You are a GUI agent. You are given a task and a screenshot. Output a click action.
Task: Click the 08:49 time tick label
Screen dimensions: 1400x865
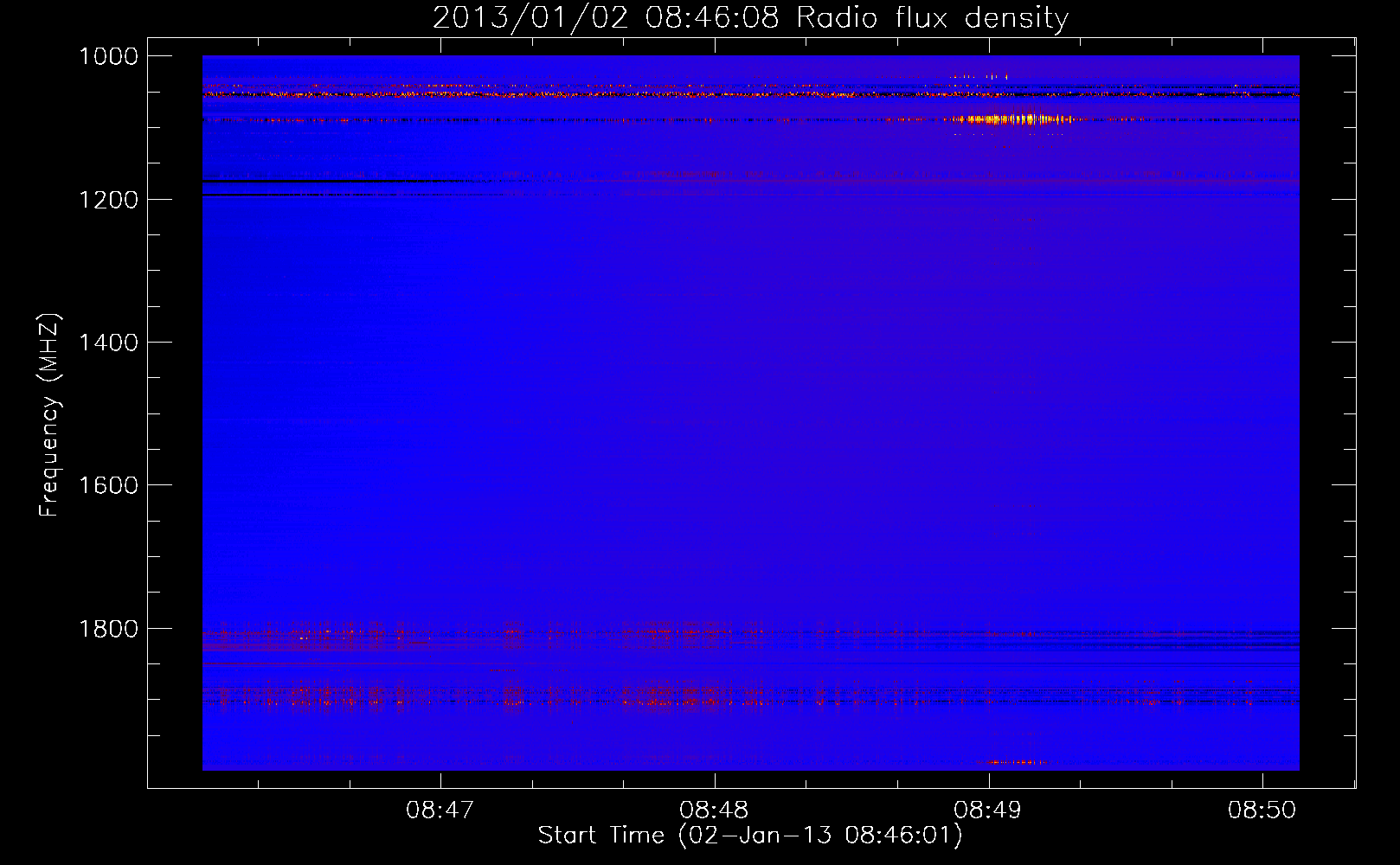point(988,811)
